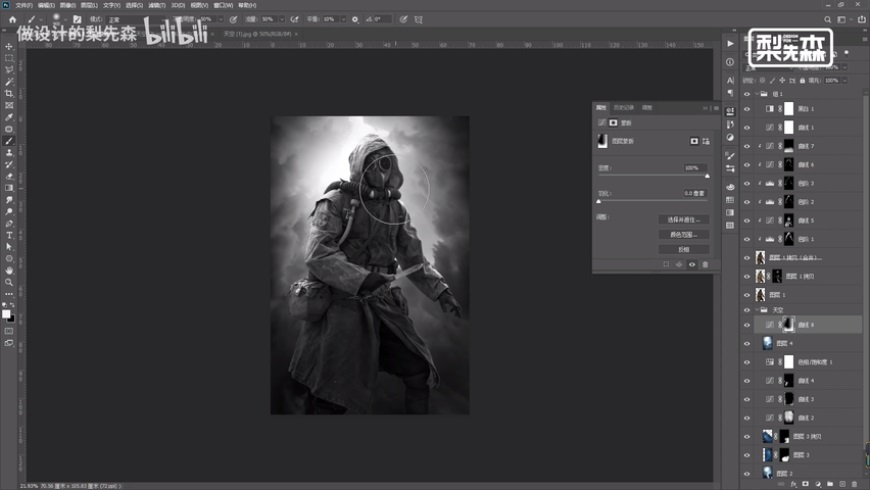Image resolution: width=870 pixels, height=490 pixels.
Task: Open the smoothing 10% dropdown arrow
Action: coord(343,19)
